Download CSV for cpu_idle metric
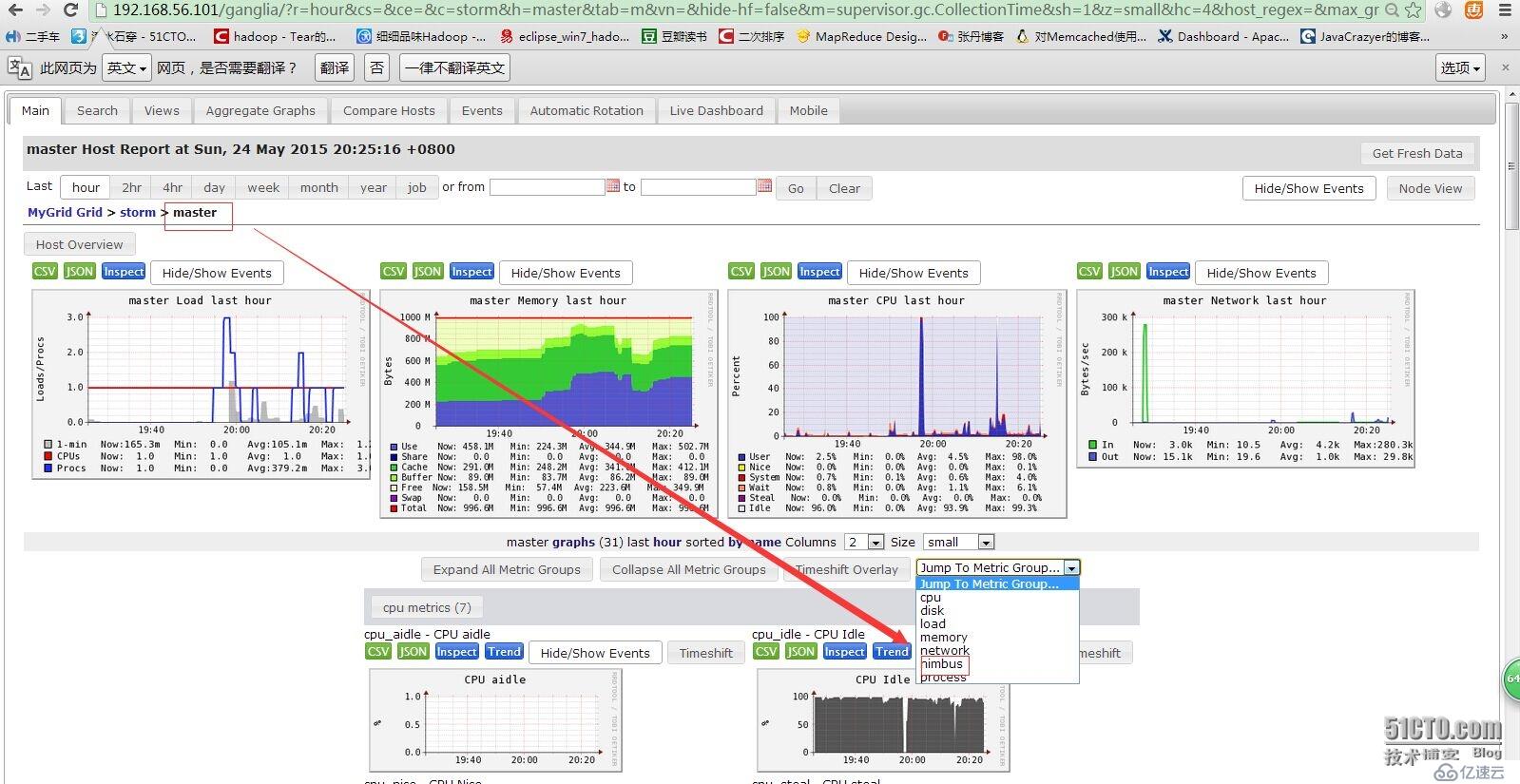 click(766, 652)
